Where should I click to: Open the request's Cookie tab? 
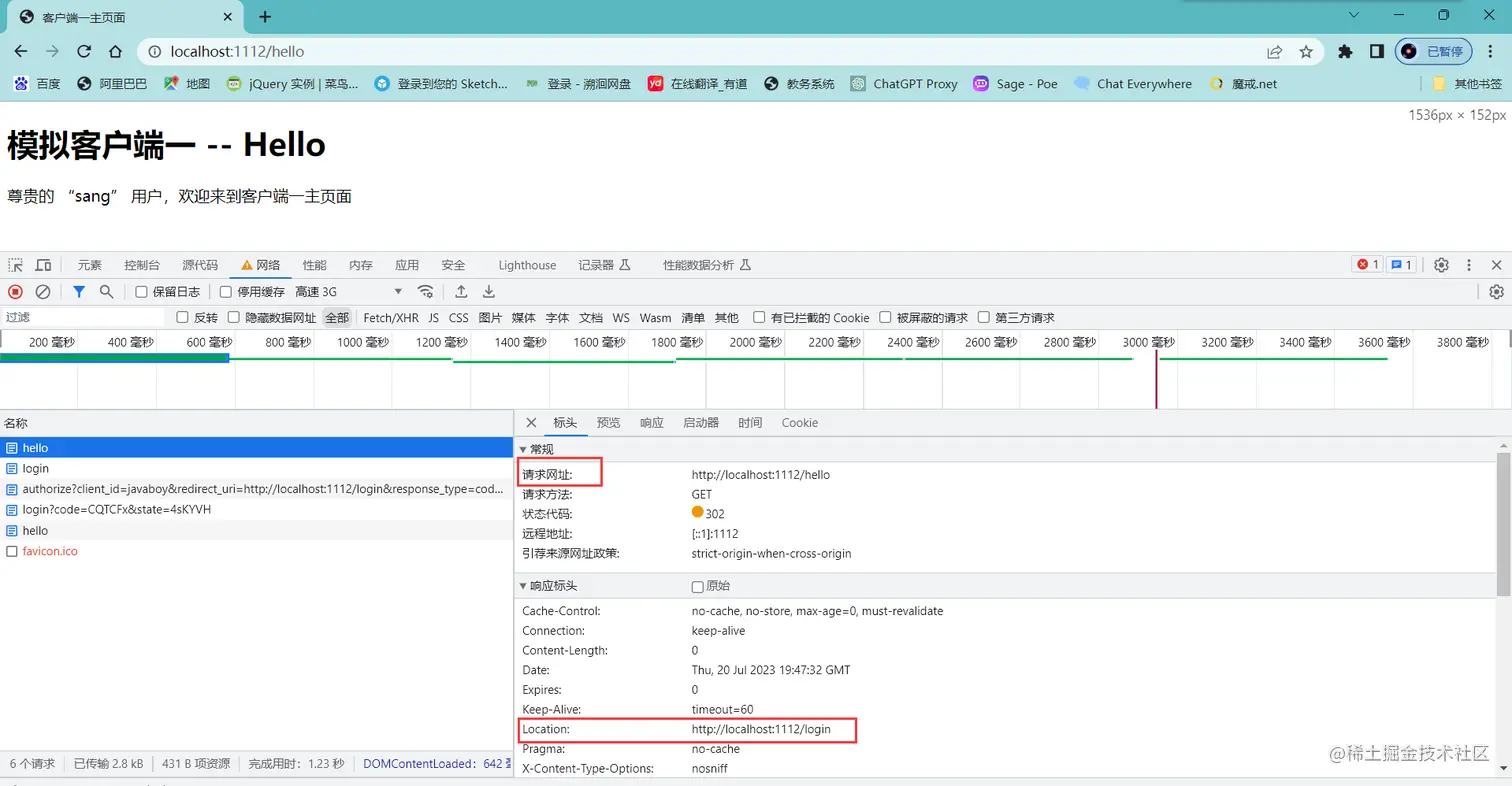800,423
